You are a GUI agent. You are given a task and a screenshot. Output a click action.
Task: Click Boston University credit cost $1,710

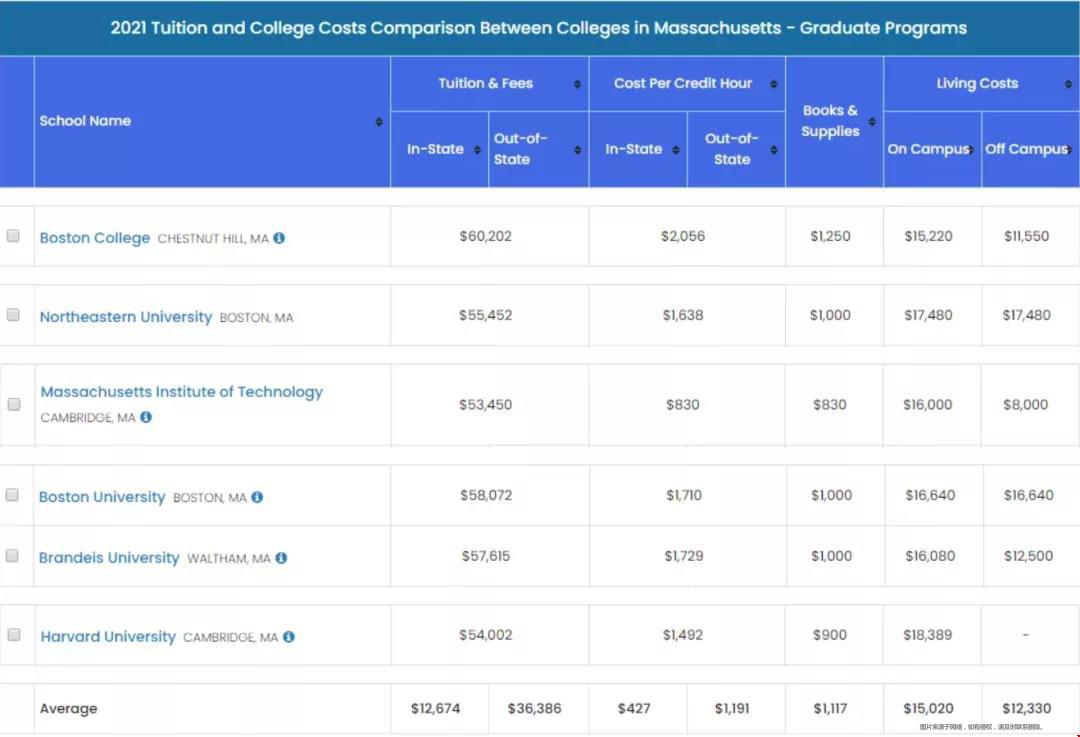point(684,495)
